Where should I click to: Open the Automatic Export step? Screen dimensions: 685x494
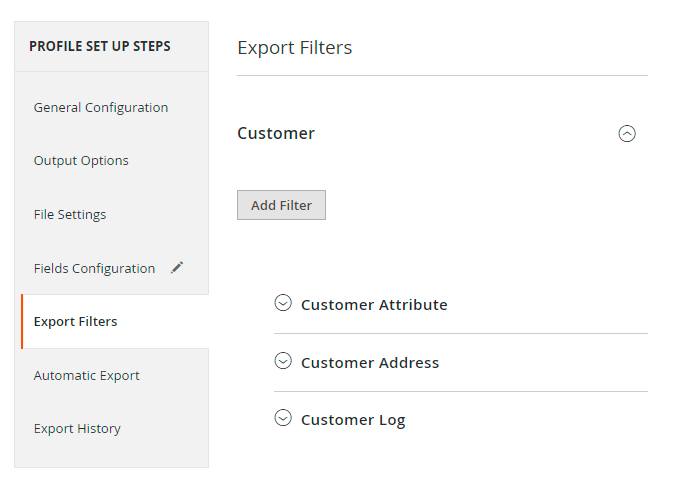click(87, 375)
